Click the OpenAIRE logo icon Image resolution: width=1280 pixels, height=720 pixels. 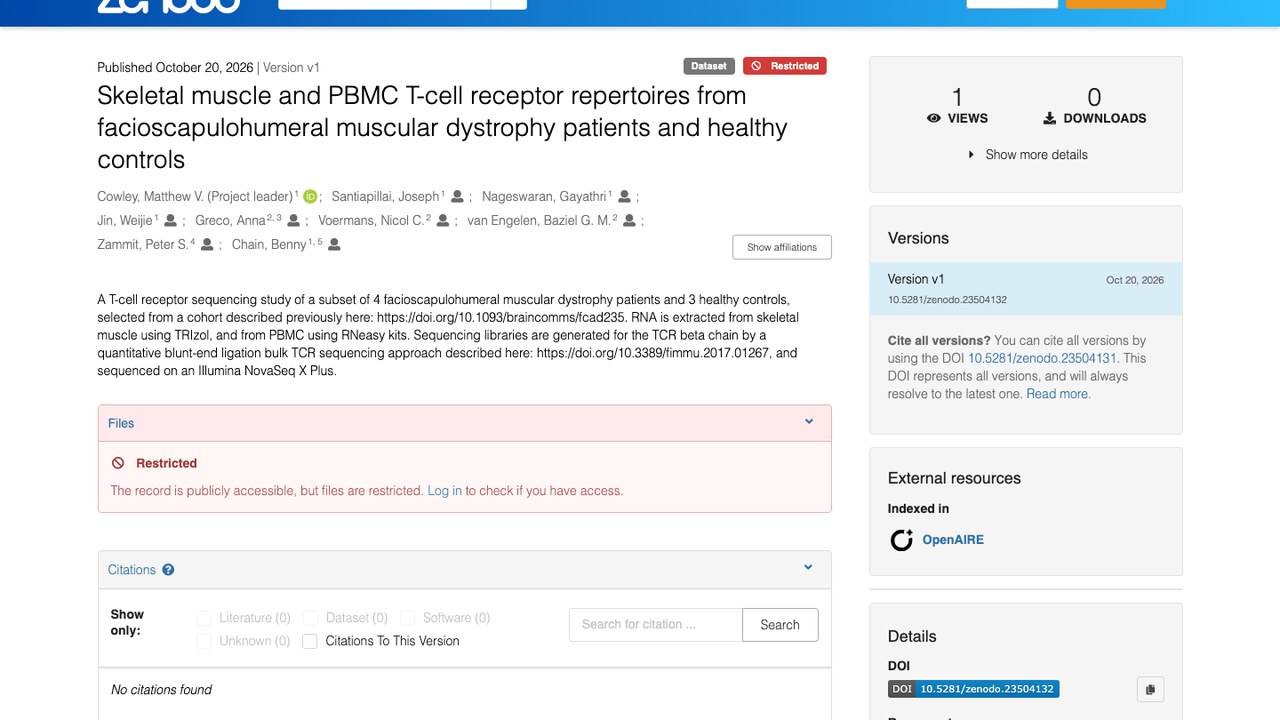pos(902,540)
